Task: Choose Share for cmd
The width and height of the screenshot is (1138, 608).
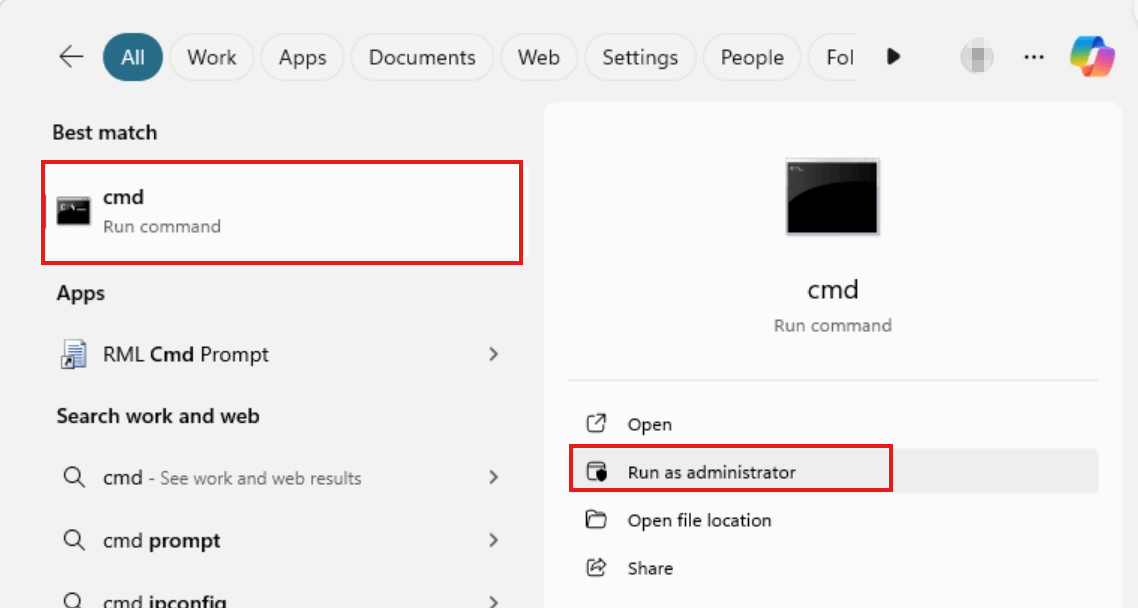Action: tap(833, 567)
